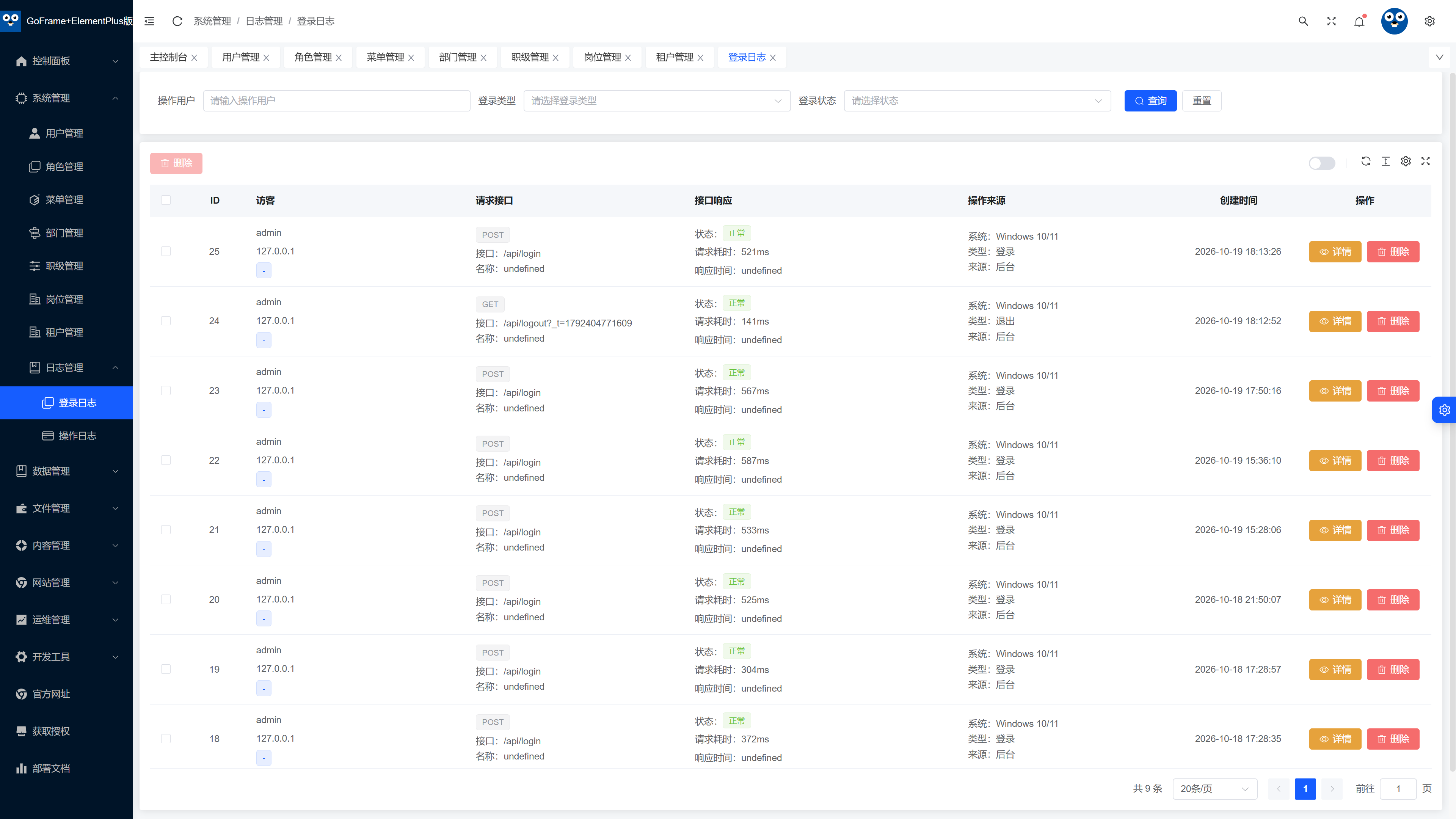Open the search magnifier icon in header
1456x819 pixels.
(x=1304, y=21)
